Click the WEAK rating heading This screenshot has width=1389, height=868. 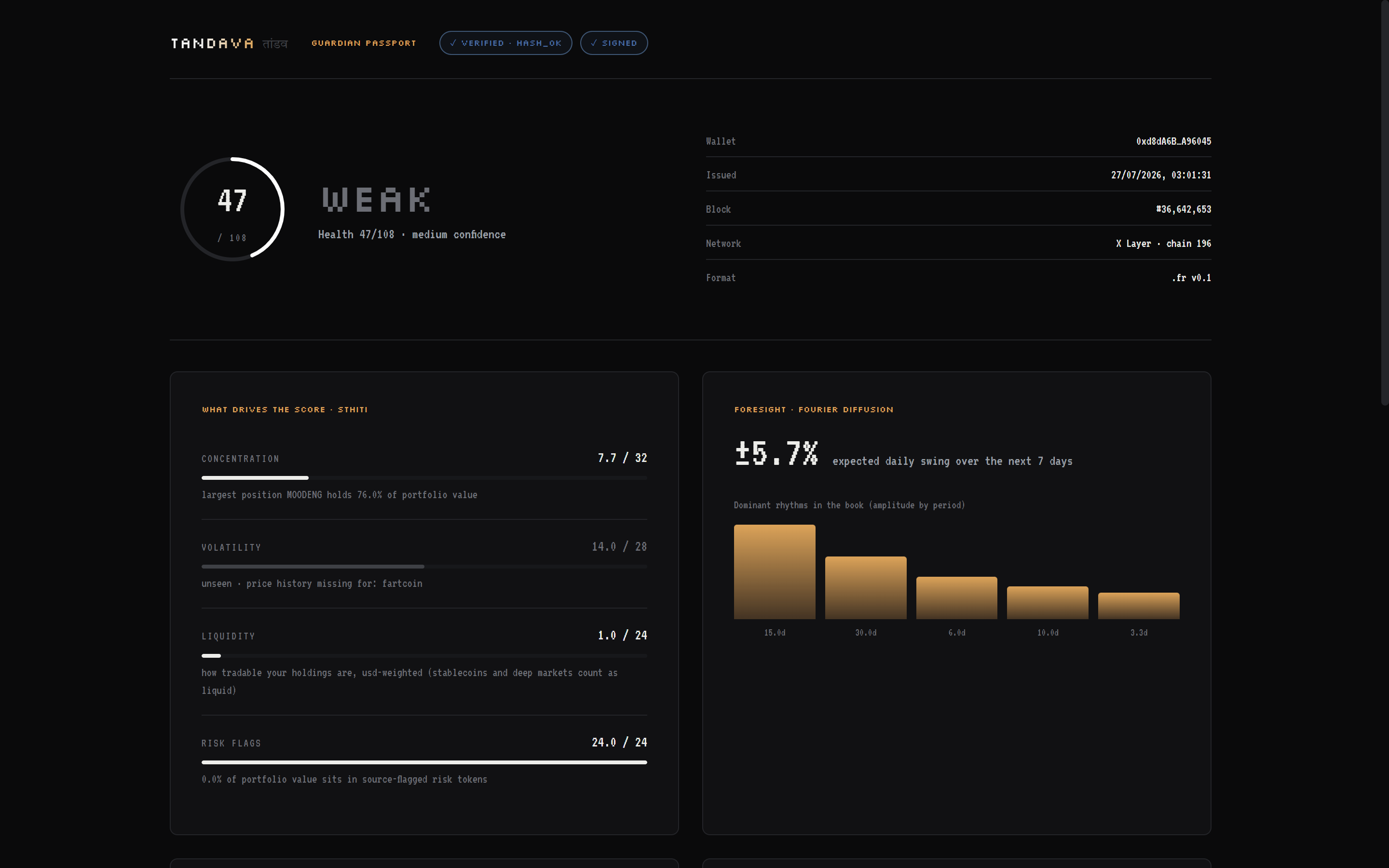point(376,199)
